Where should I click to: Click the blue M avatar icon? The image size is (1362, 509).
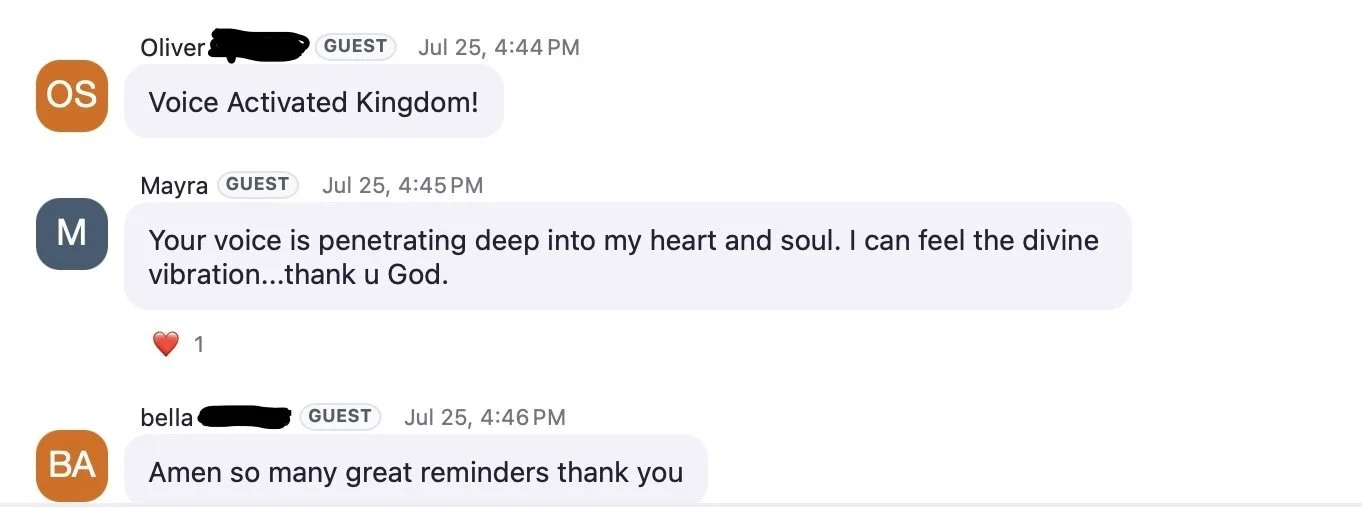72,234
